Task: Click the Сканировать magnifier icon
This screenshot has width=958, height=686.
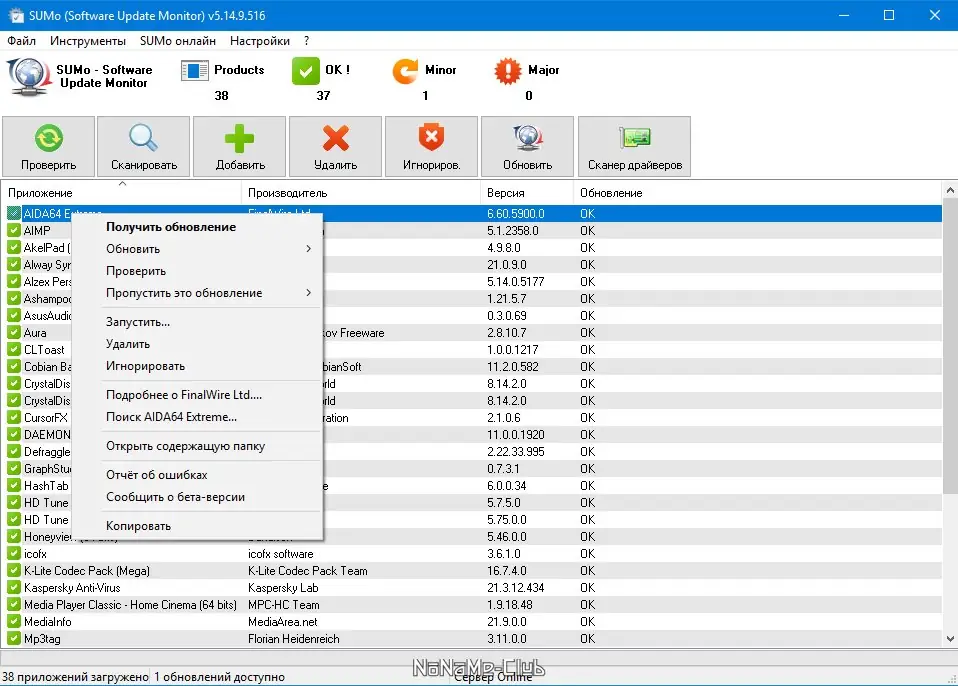Action: point(144,138)
